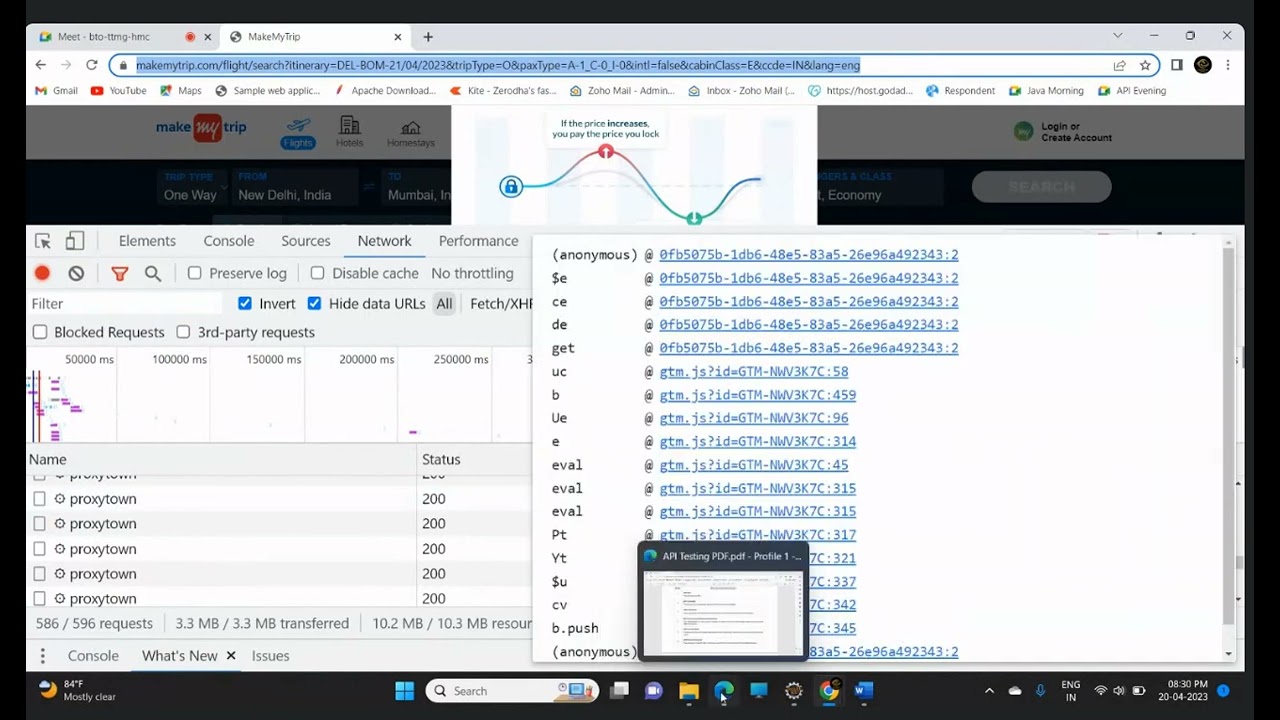Screen dimensions: 1280x720
Task: Bookmark this page with the star icon
Action: [1145, 65]
